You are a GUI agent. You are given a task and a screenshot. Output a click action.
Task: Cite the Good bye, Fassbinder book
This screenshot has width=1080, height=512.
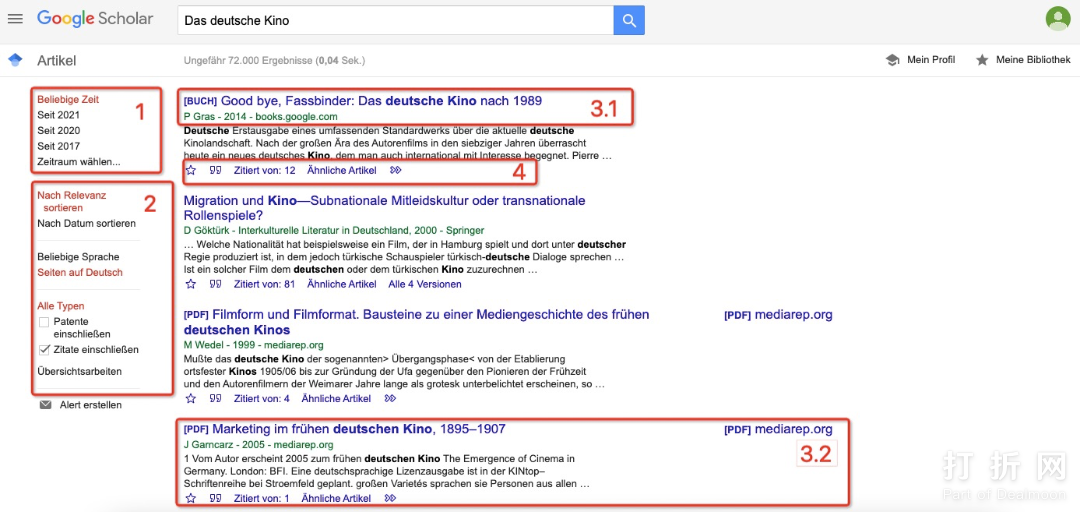(215, 171)
